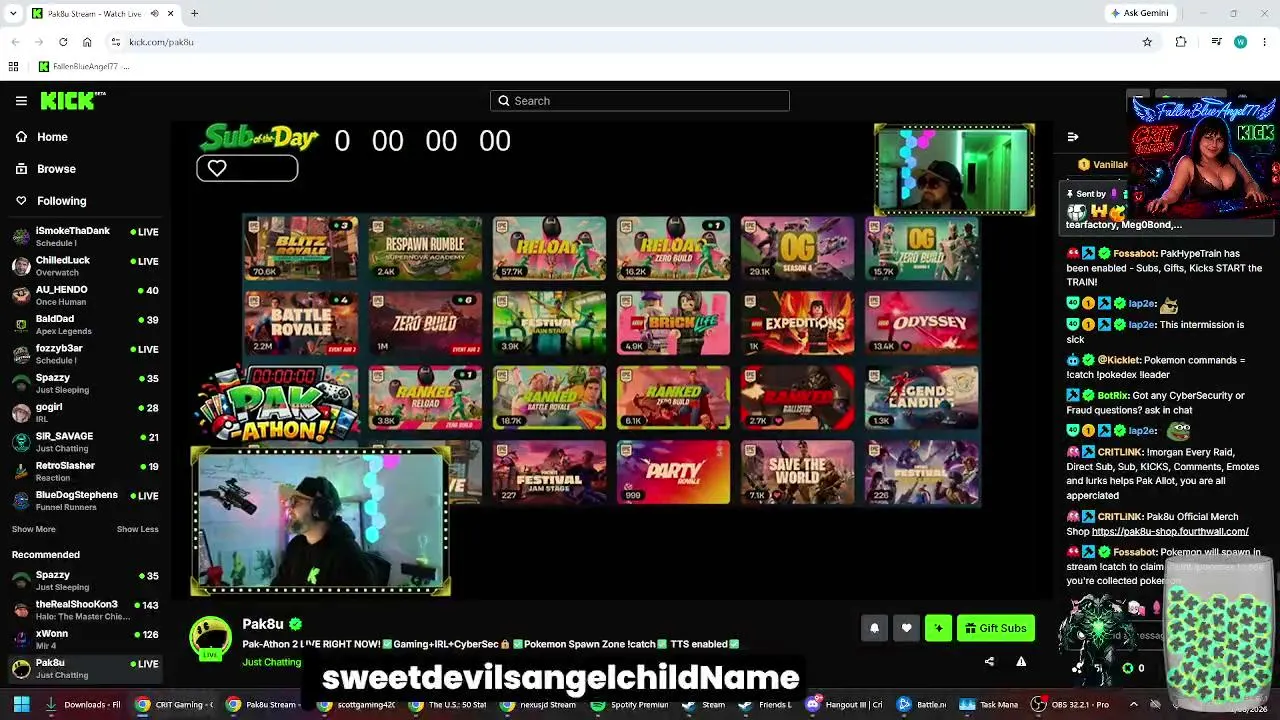Open a new browser tab

[194, 13]
